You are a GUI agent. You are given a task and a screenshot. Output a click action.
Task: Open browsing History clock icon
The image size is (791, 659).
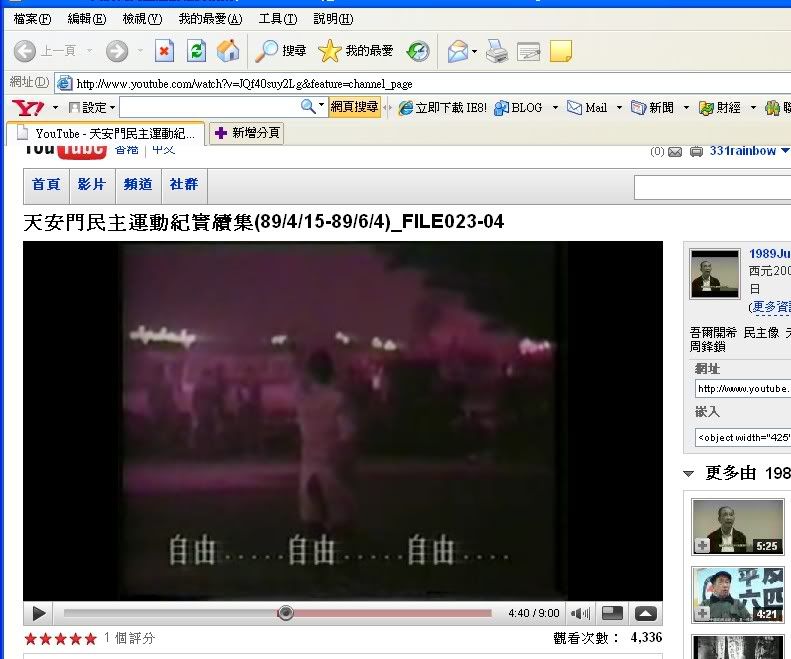418,51
